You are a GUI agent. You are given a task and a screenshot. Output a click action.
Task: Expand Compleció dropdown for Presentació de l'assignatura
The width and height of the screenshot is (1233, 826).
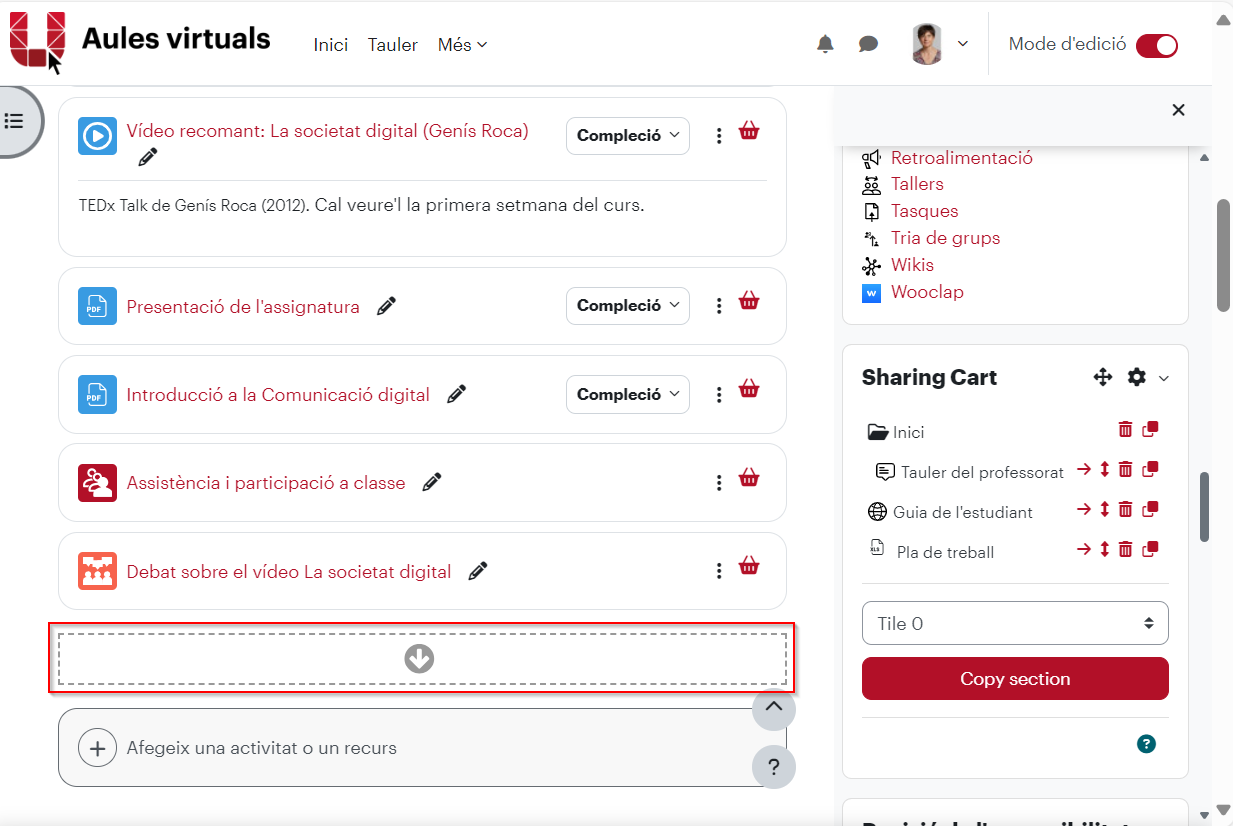pos(628,306)
